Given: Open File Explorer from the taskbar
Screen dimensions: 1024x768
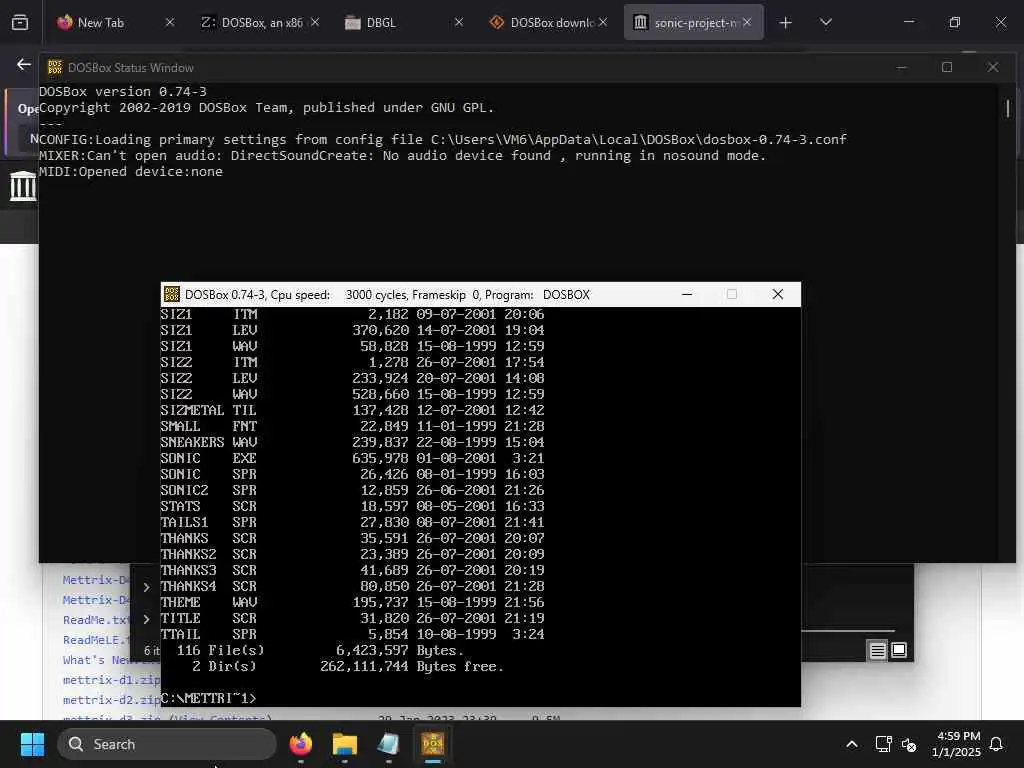Looking at the screenshot, I should (344, 744).
